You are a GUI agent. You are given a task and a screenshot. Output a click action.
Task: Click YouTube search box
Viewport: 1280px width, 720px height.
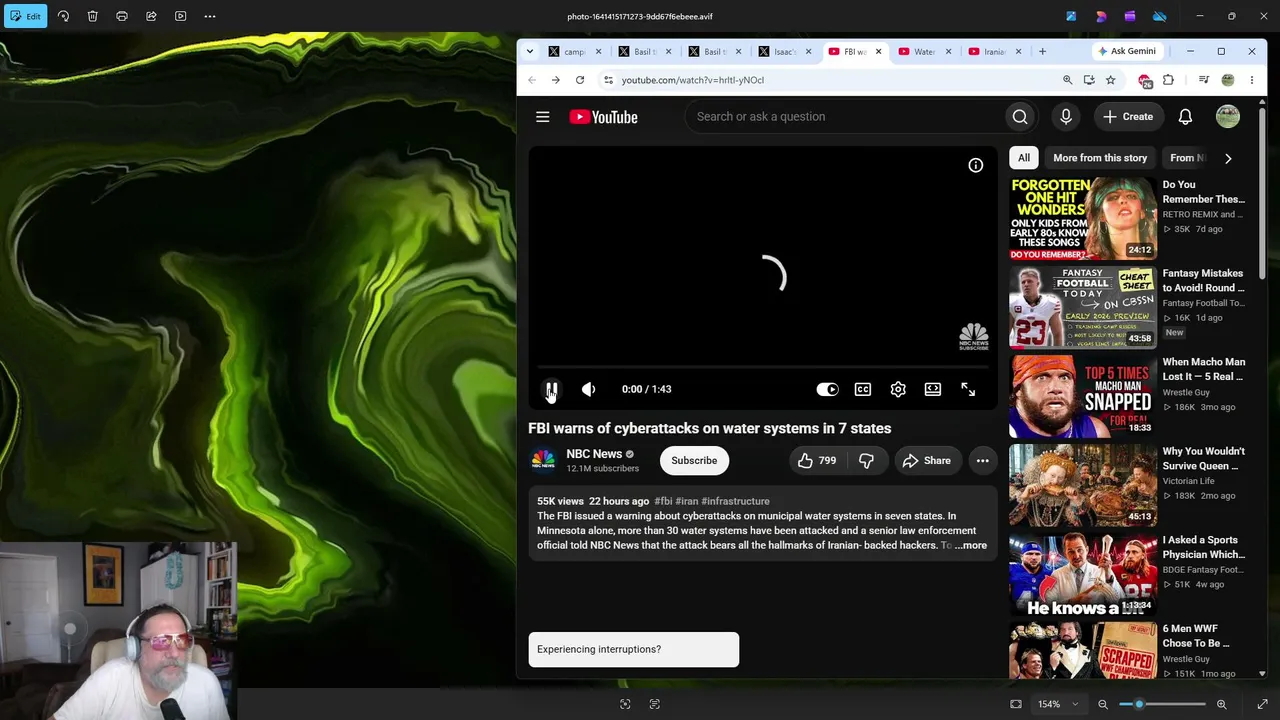pyautogui.click(x=844, y=117)
